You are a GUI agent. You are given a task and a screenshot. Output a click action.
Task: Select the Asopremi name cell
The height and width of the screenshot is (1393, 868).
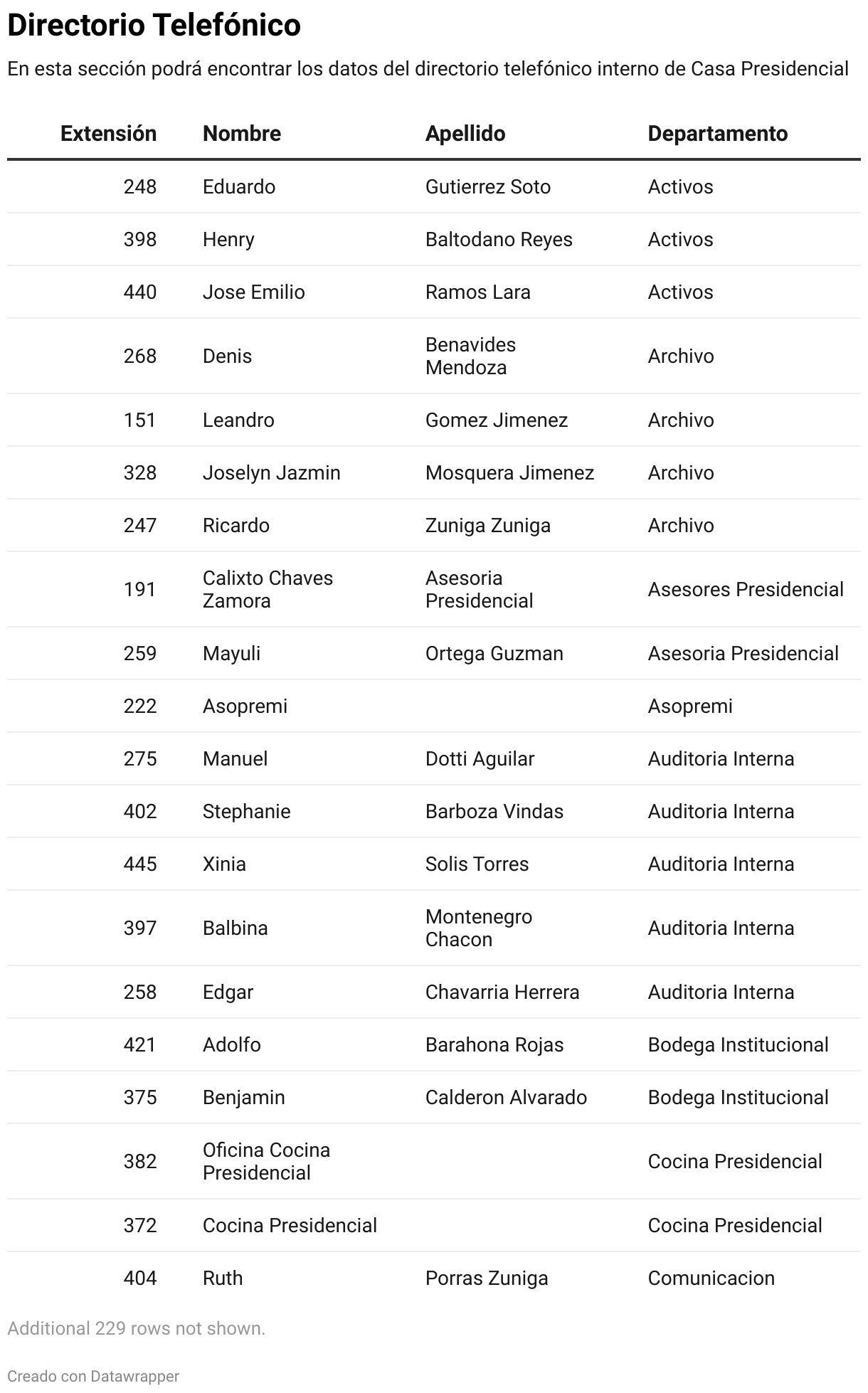coord(245,706)
